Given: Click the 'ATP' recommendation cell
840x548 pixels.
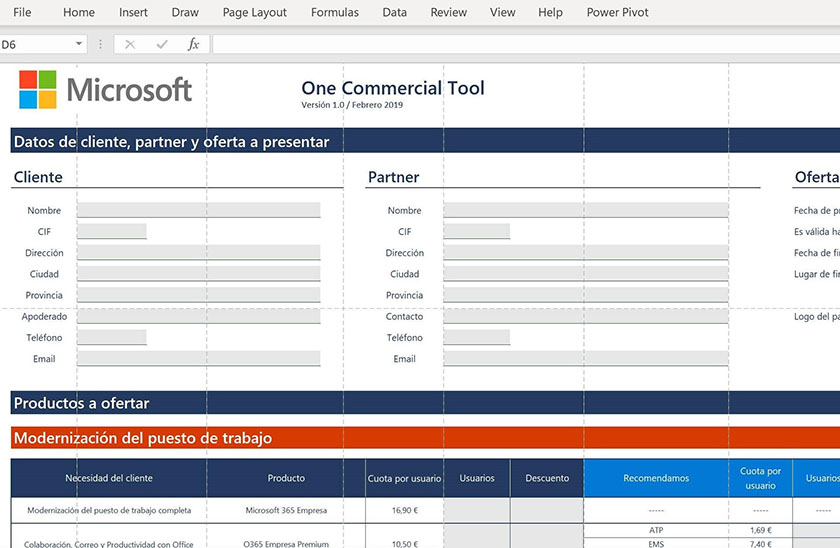Looking at the screenshot, I should (656, 530).
